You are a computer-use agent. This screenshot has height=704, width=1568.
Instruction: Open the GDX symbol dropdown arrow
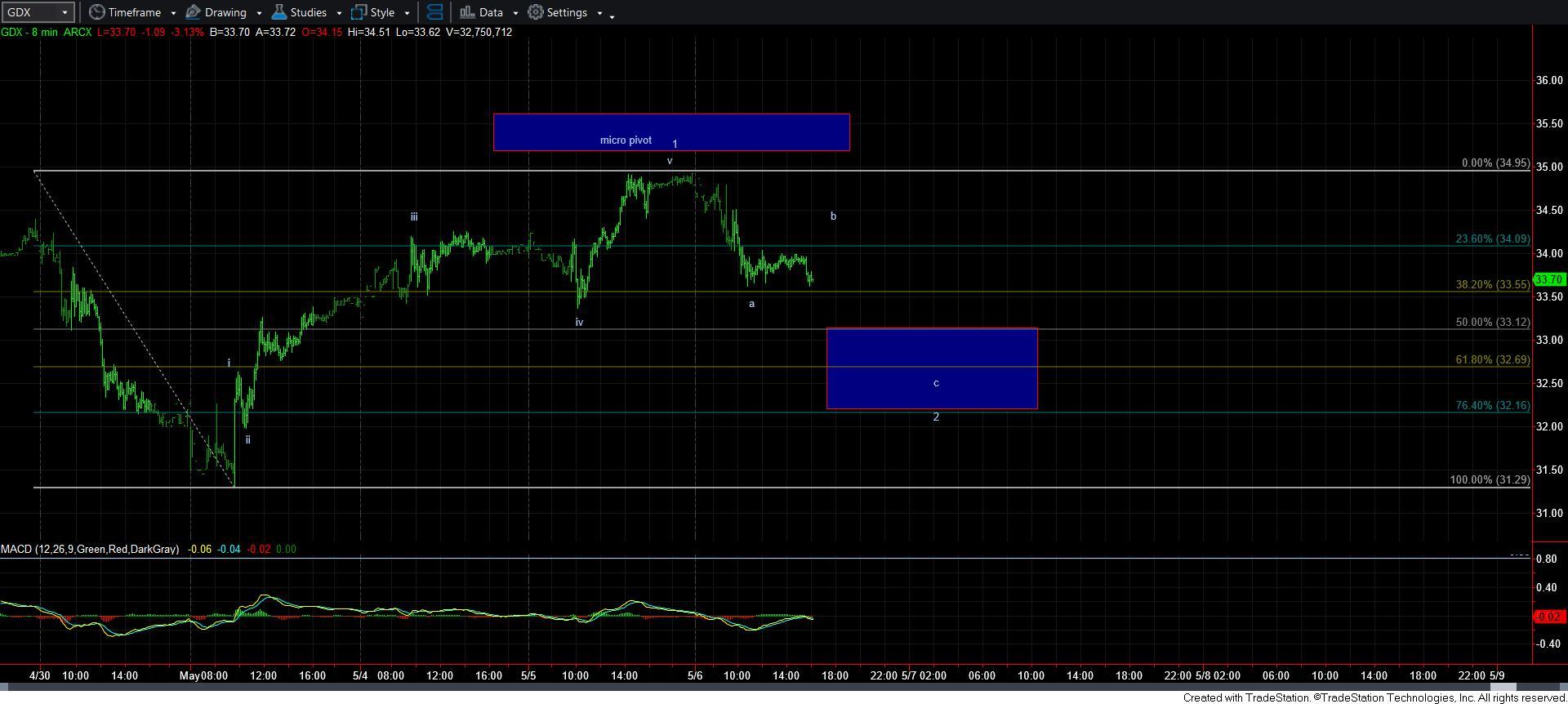point(65,12)
